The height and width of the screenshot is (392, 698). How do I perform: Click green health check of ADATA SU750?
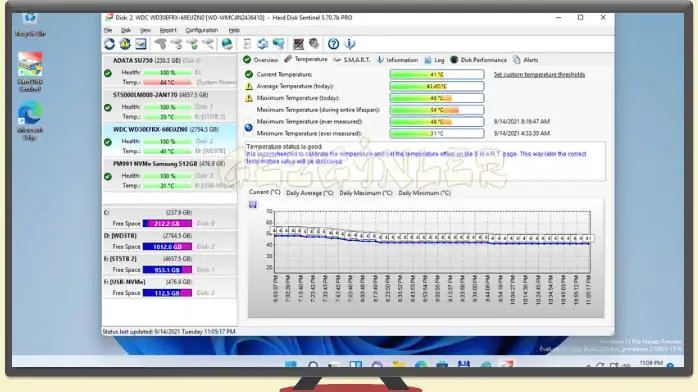tap(108, 73)
